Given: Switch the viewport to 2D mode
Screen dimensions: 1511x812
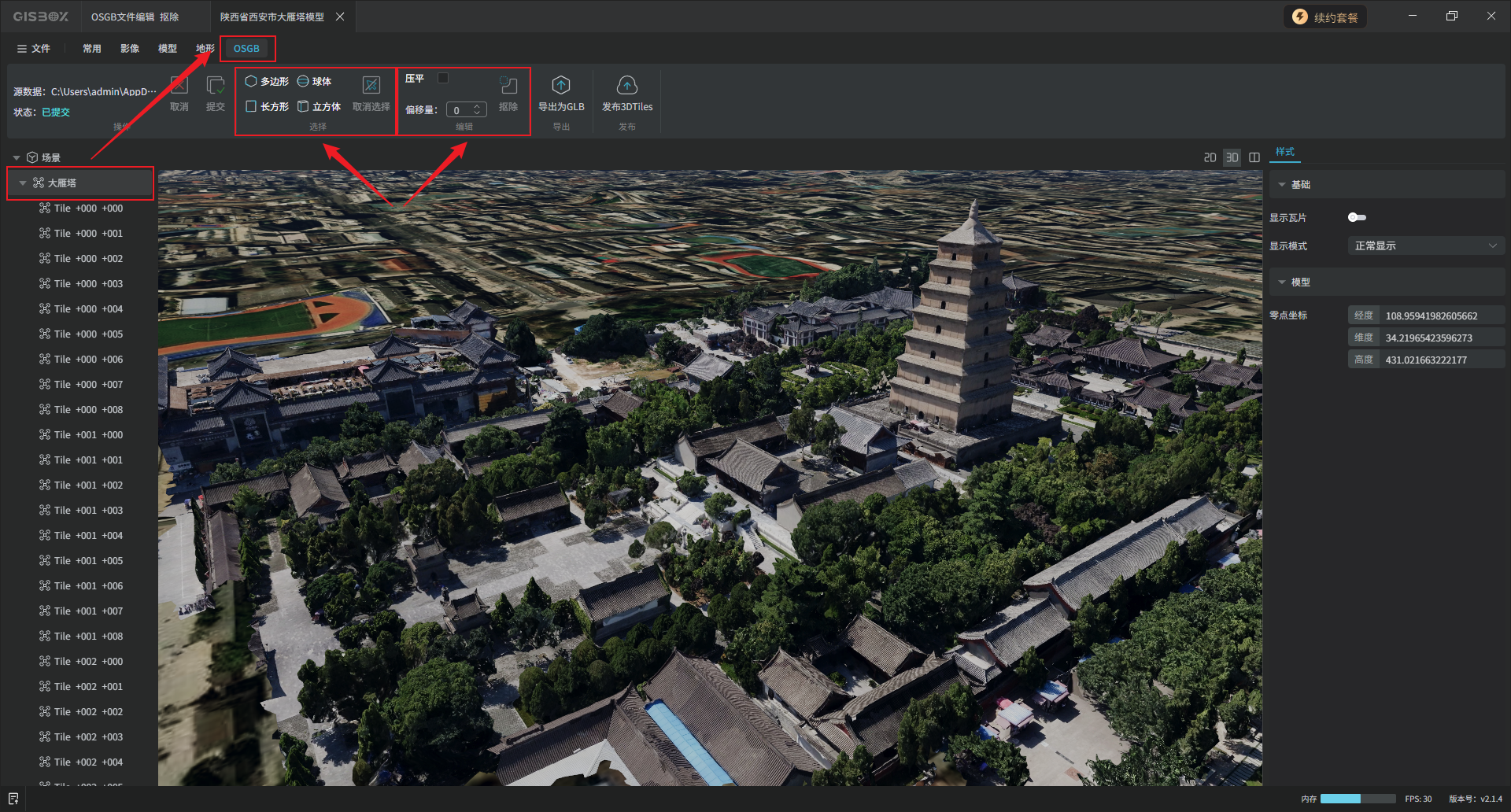Looking at the screenshot, I should 1210,158.
